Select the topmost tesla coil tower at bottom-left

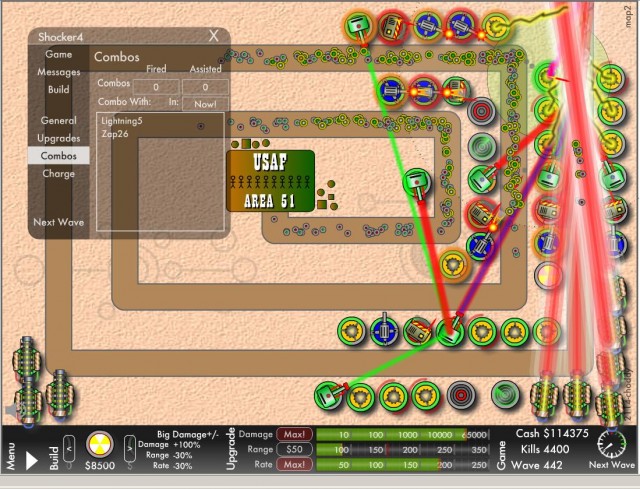point(27,360)
